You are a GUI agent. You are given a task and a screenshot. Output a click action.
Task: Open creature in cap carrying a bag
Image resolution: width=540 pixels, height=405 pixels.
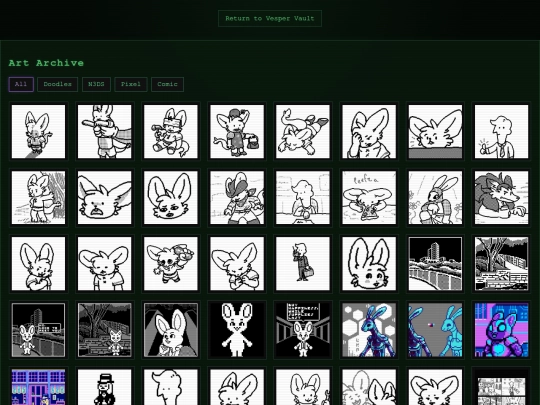click(237, 132)
